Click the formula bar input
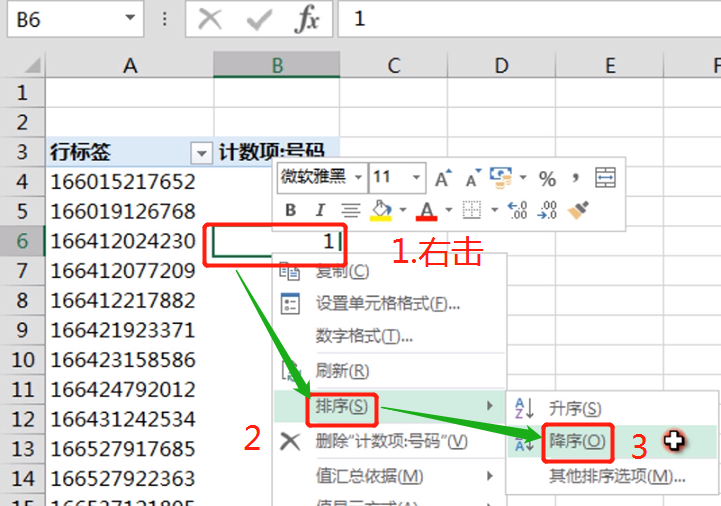 [529, 19]
